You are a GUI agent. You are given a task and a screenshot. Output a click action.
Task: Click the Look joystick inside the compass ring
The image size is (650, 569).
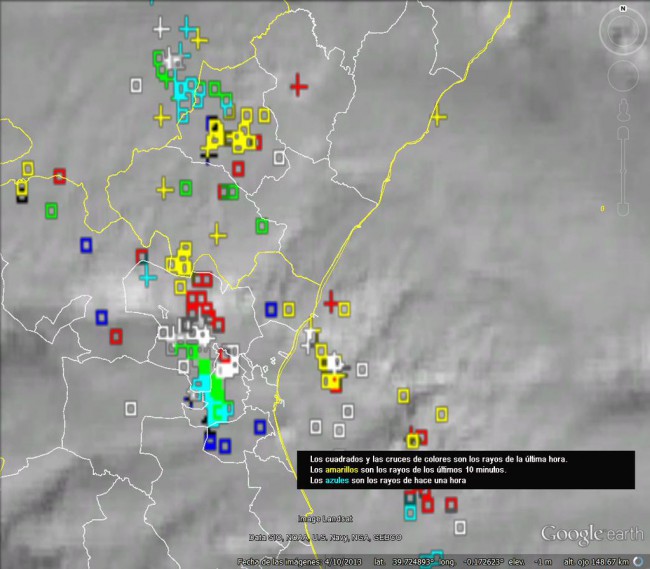tap(623, 32)
